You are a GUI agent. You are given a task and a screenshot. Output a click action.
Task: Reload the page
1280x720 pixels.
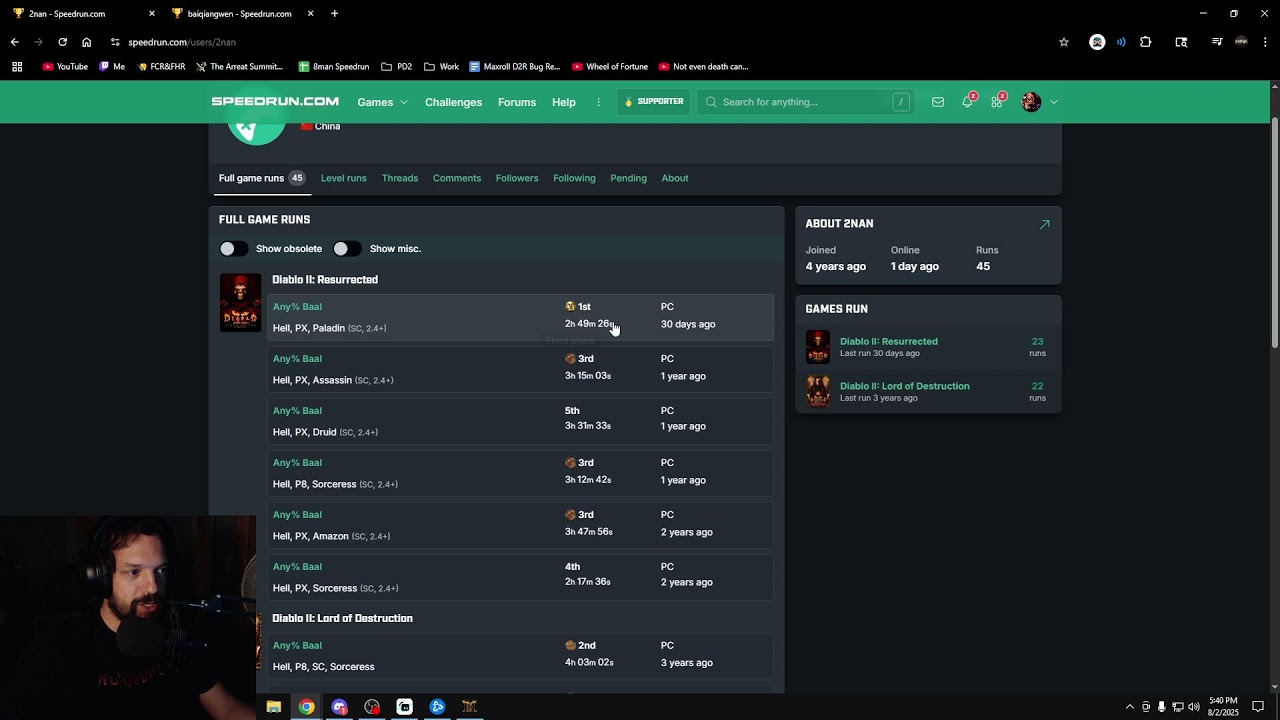62,42
